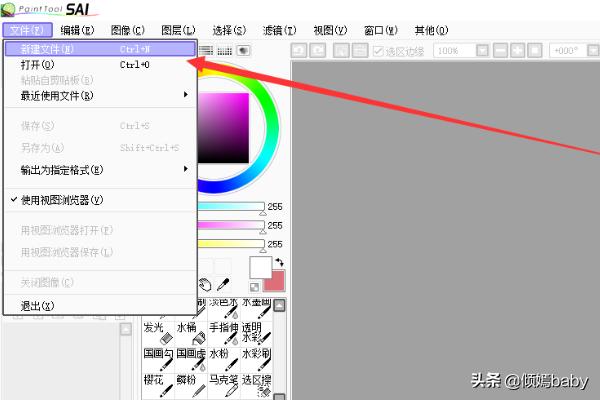
Task: Open the 选择(S) menu
Action: (229, 30)
